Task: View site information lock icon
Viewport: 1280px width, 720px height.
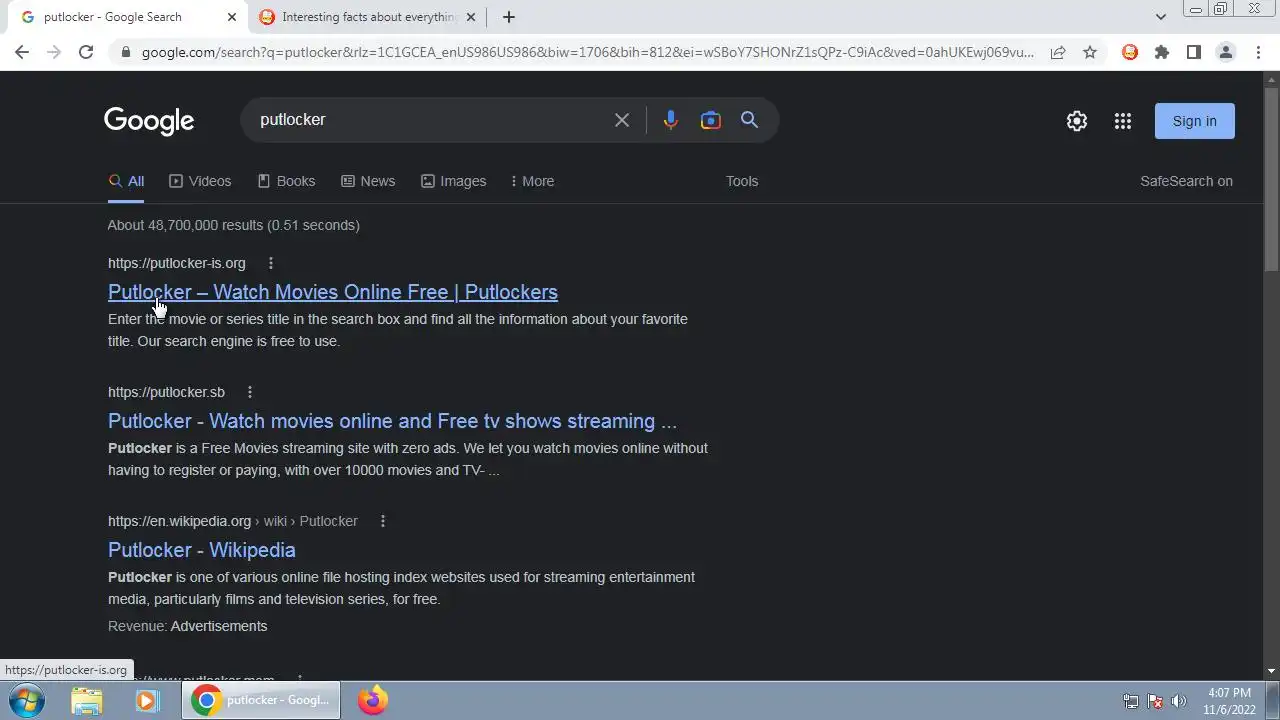Action: 124,52
